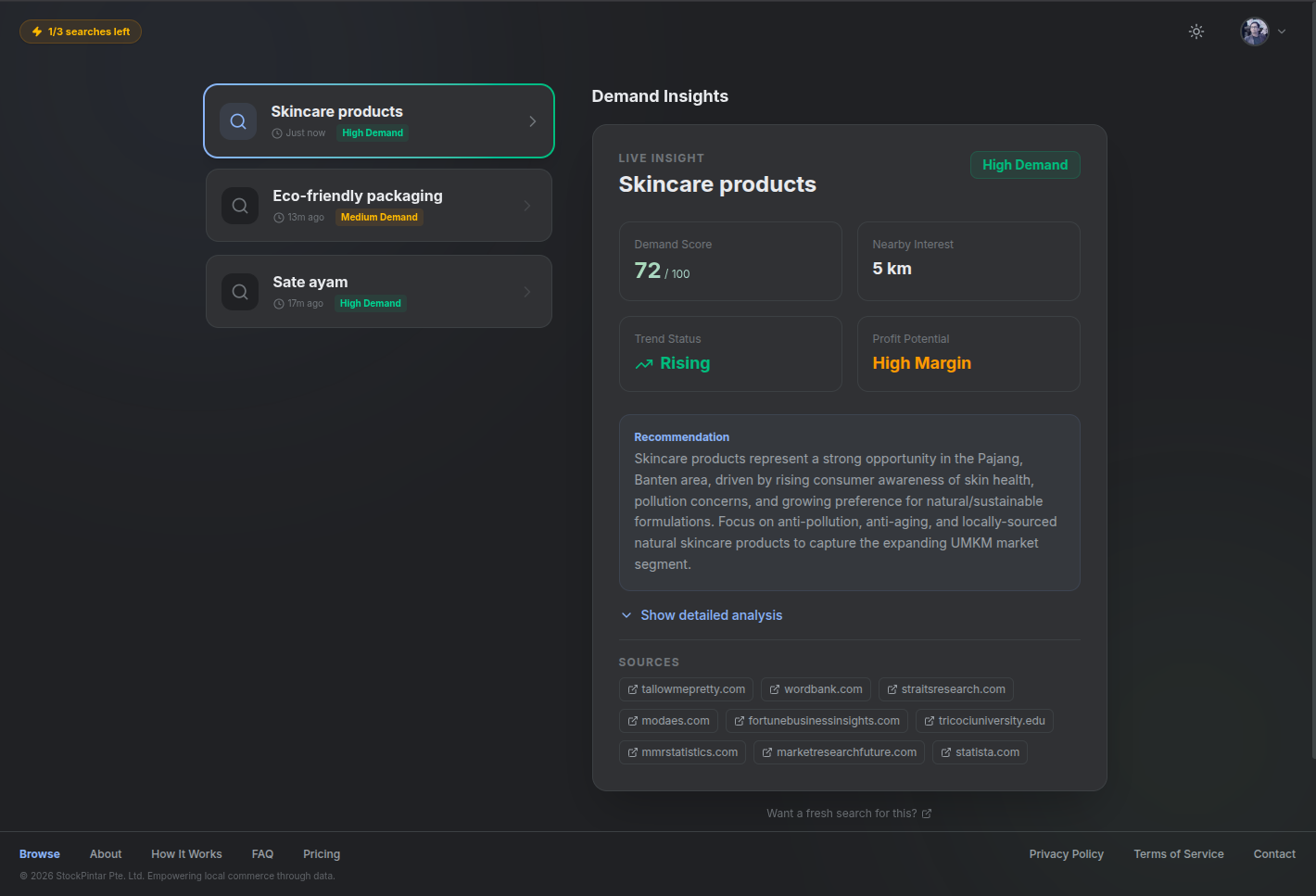Open the straitsresearch.com source link
1316x896 pixels.
pos(945,689)
